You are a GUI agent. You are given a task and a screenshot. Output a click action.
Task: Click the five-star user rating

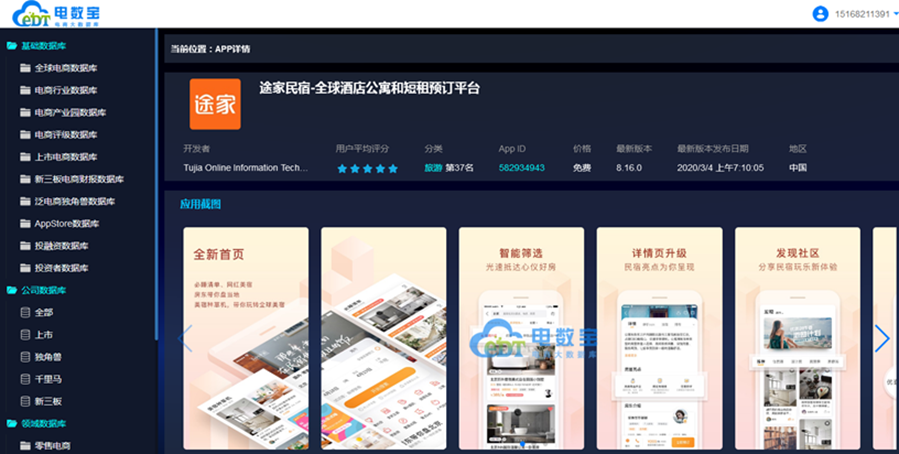click(x=368, y=168)
